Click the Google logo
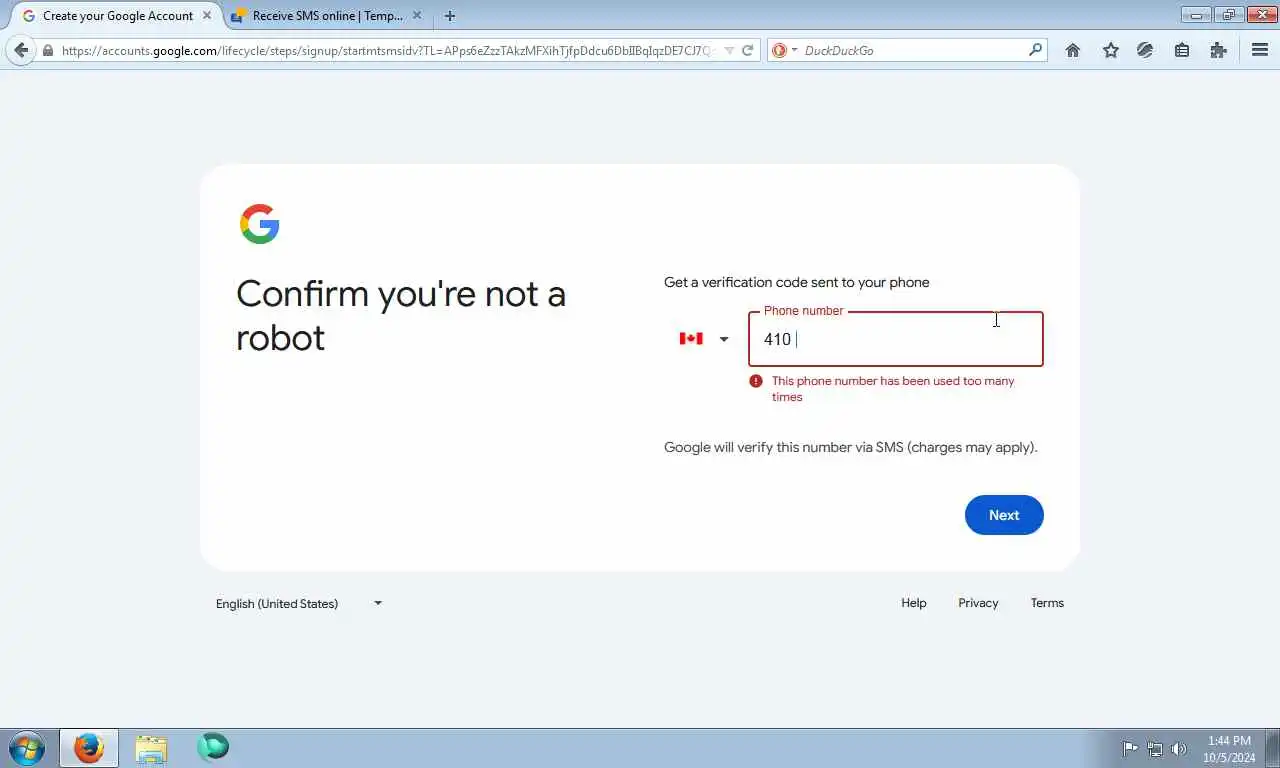Screen dimensions: 1280x768 click(x=260, y=224)
